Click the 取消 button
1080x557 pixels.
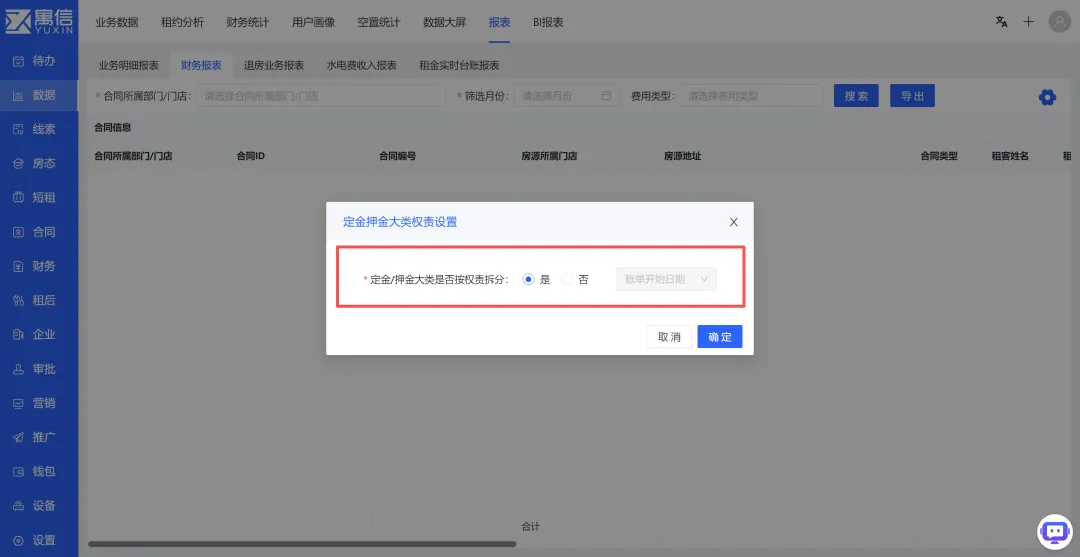pos(669,337)
